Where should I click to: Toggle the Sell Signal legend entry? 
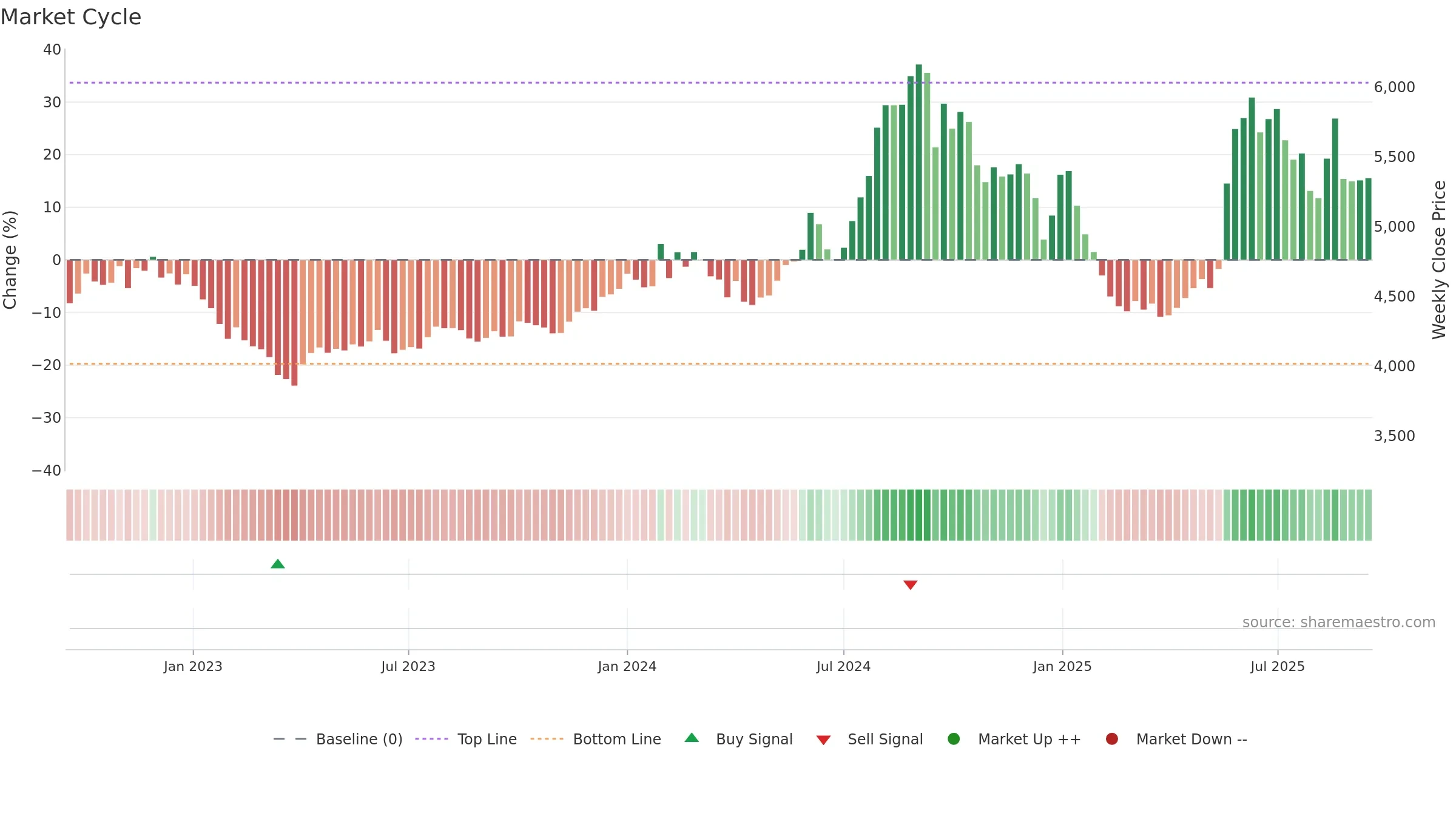(870, 740)
